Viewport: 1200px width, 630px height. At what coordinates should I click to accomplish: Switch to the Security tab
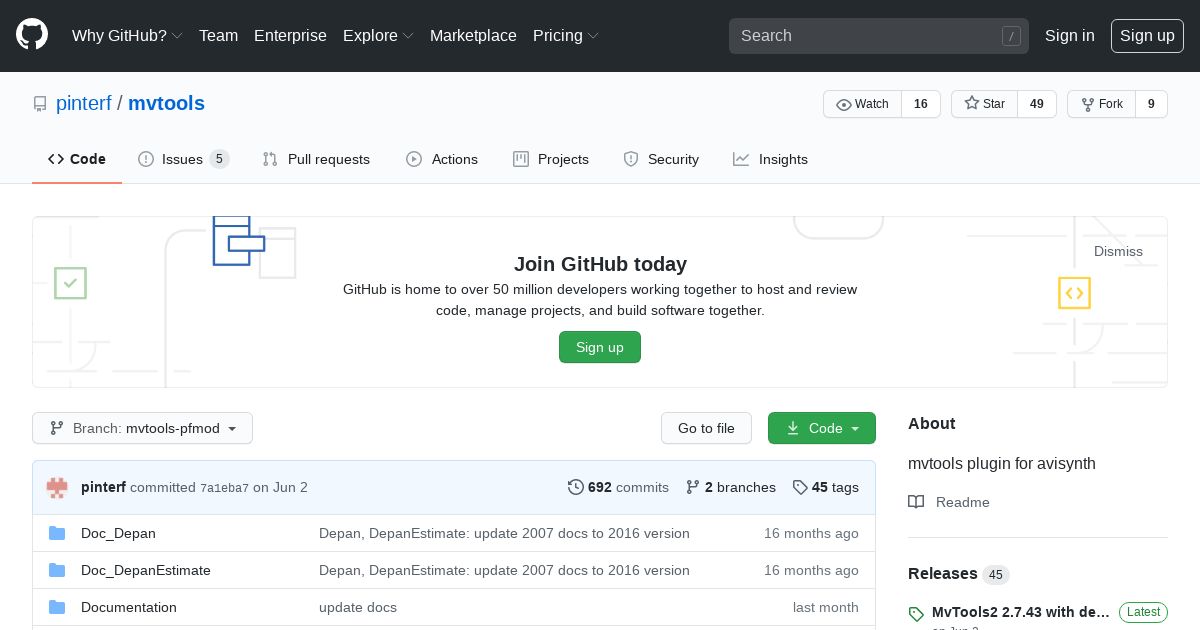click(x=661, y=159)
